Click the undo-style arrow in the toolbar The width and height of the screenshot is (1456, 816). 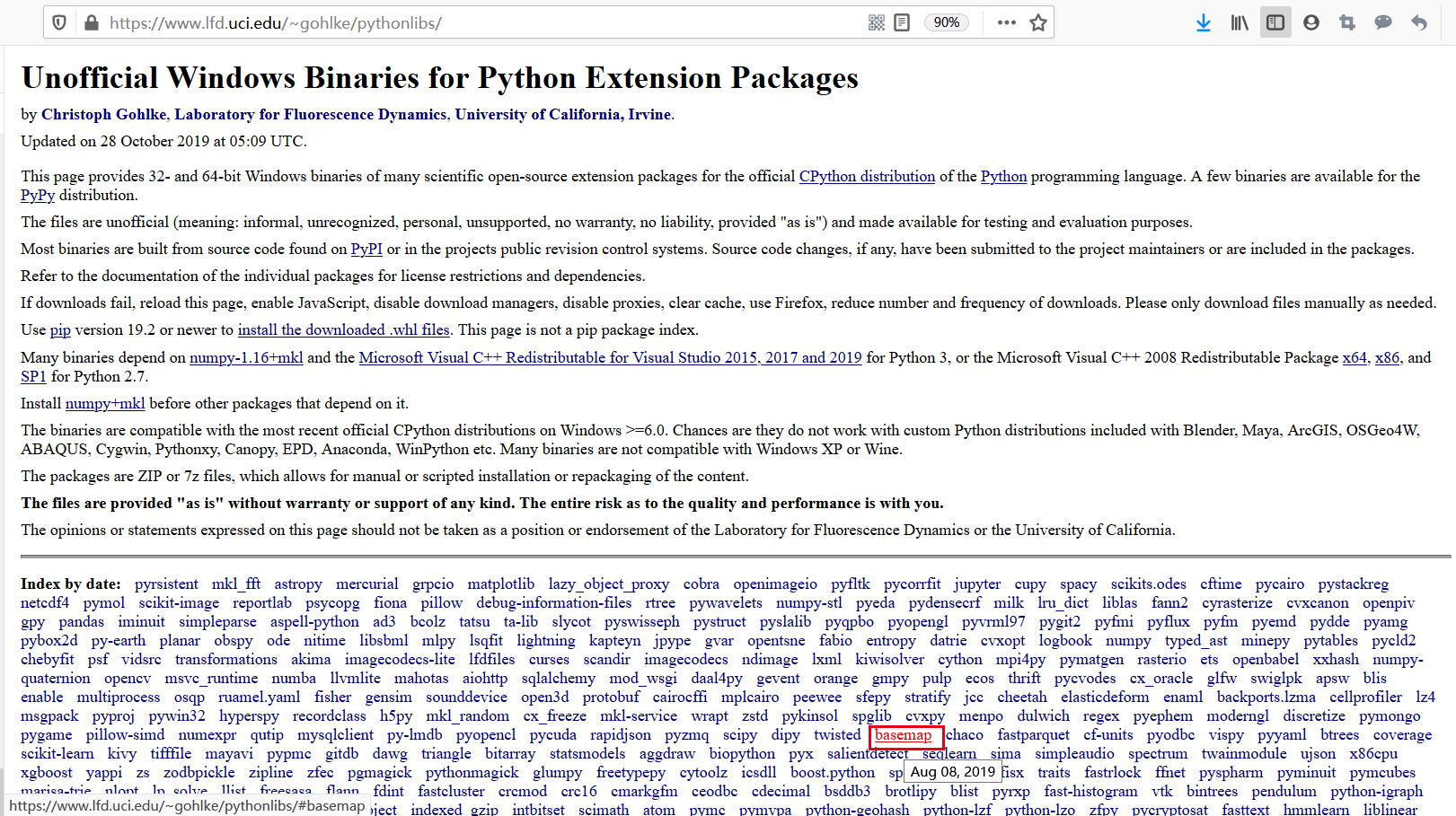click(1419, 22)
